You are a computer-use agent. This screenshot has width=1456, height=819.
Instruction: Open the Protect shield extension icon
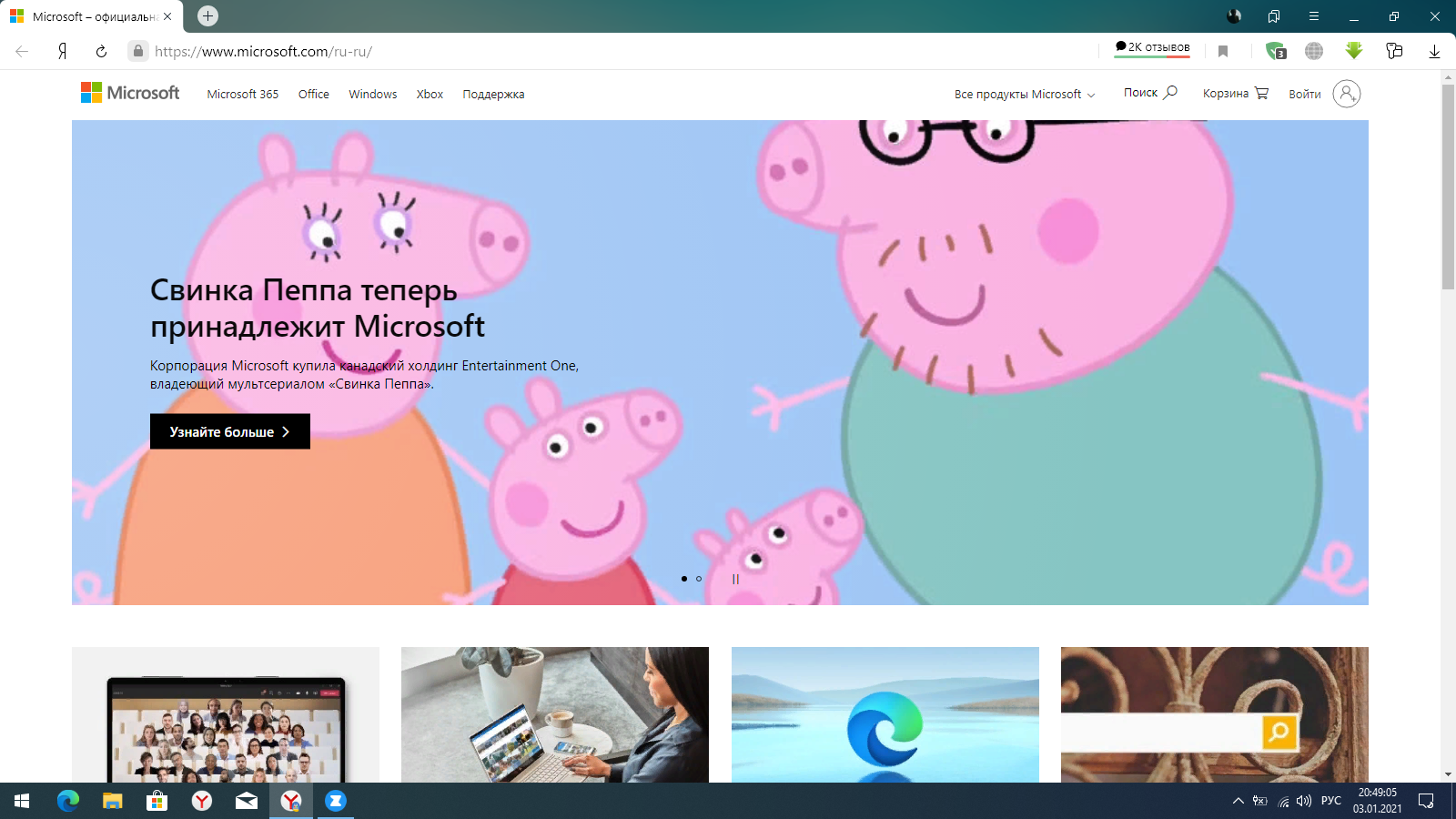click(1275, 51)
